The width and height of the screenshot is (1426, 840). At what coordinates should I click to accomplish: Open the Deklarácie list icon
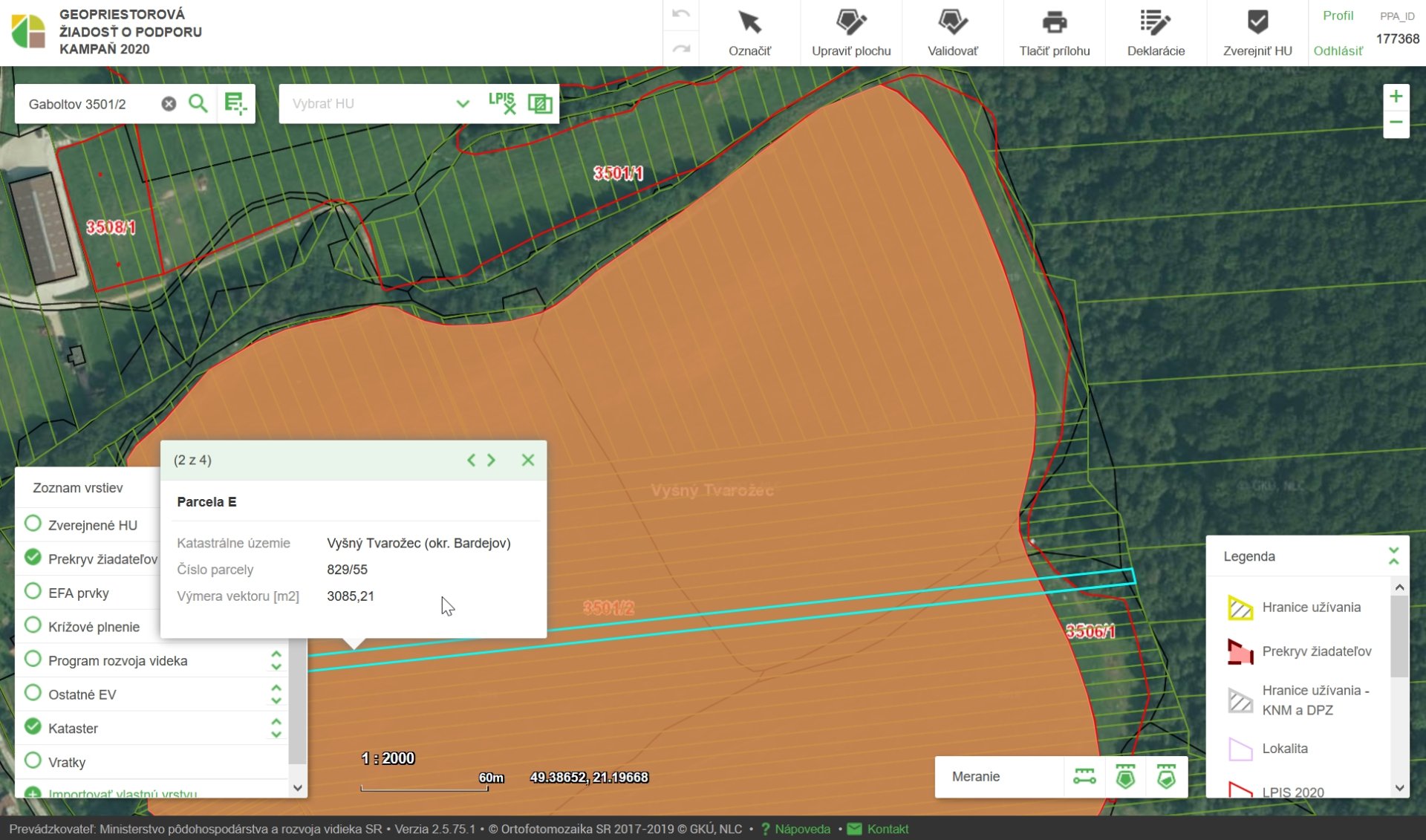[x=1156, y=24]
